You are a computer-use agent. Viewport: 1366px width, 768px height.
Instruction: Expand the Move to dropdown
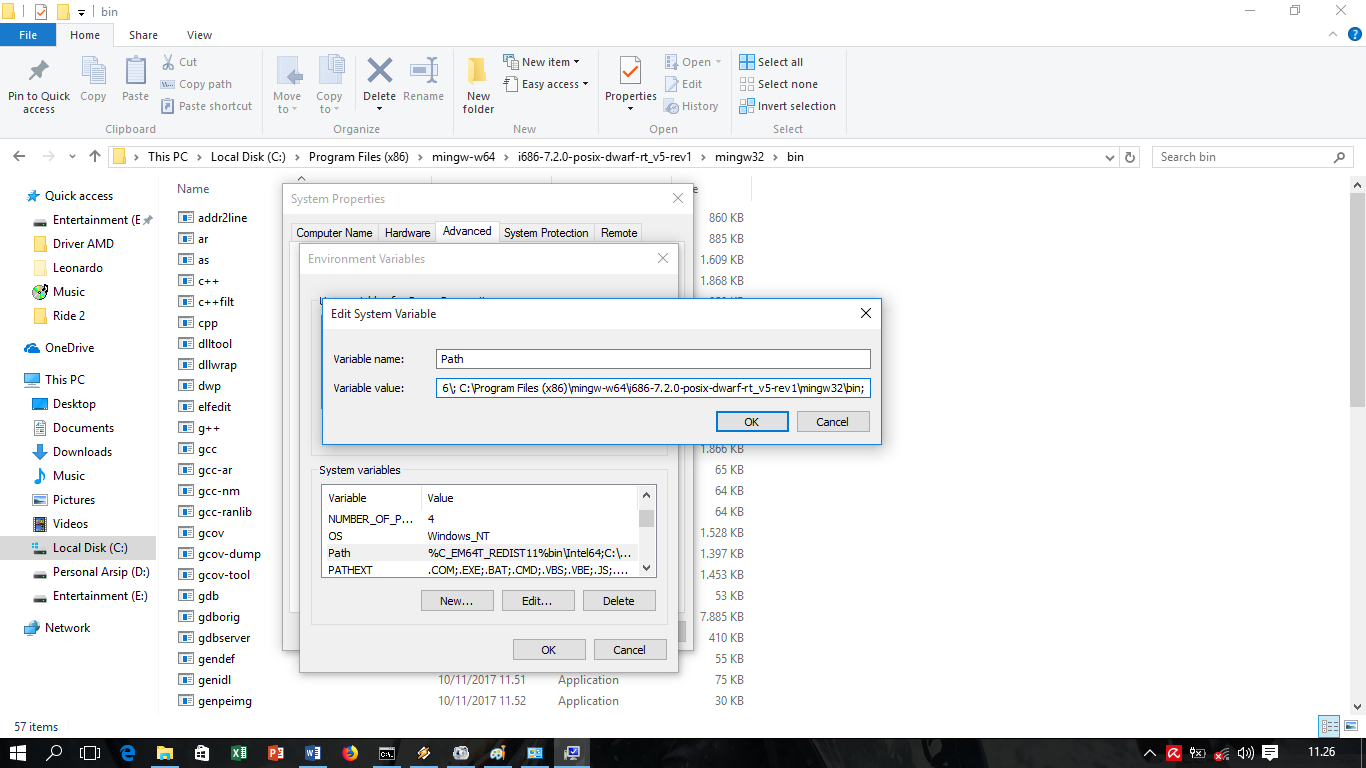287,83
